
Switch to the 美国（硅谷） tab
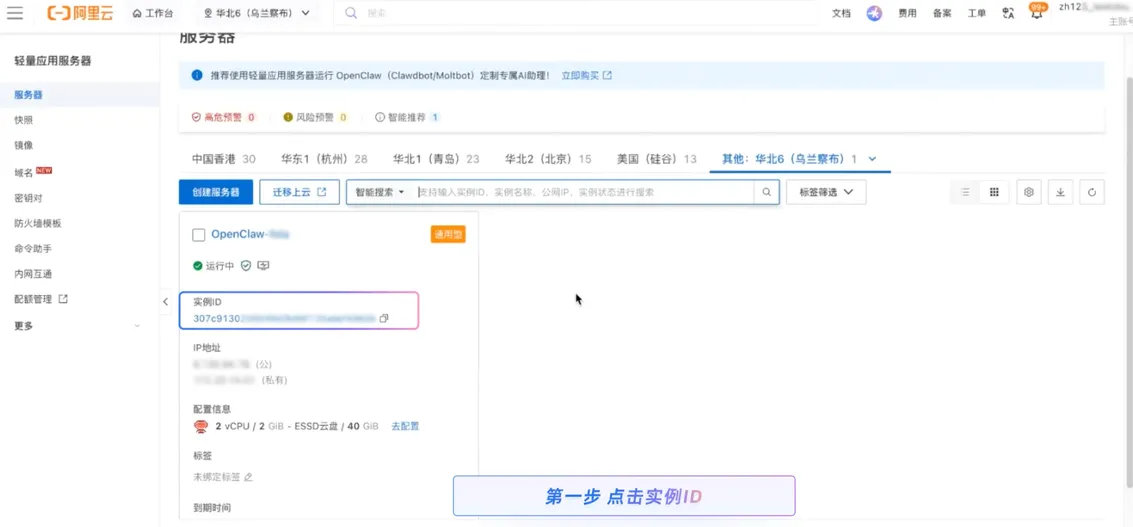[x=657, y=159]
